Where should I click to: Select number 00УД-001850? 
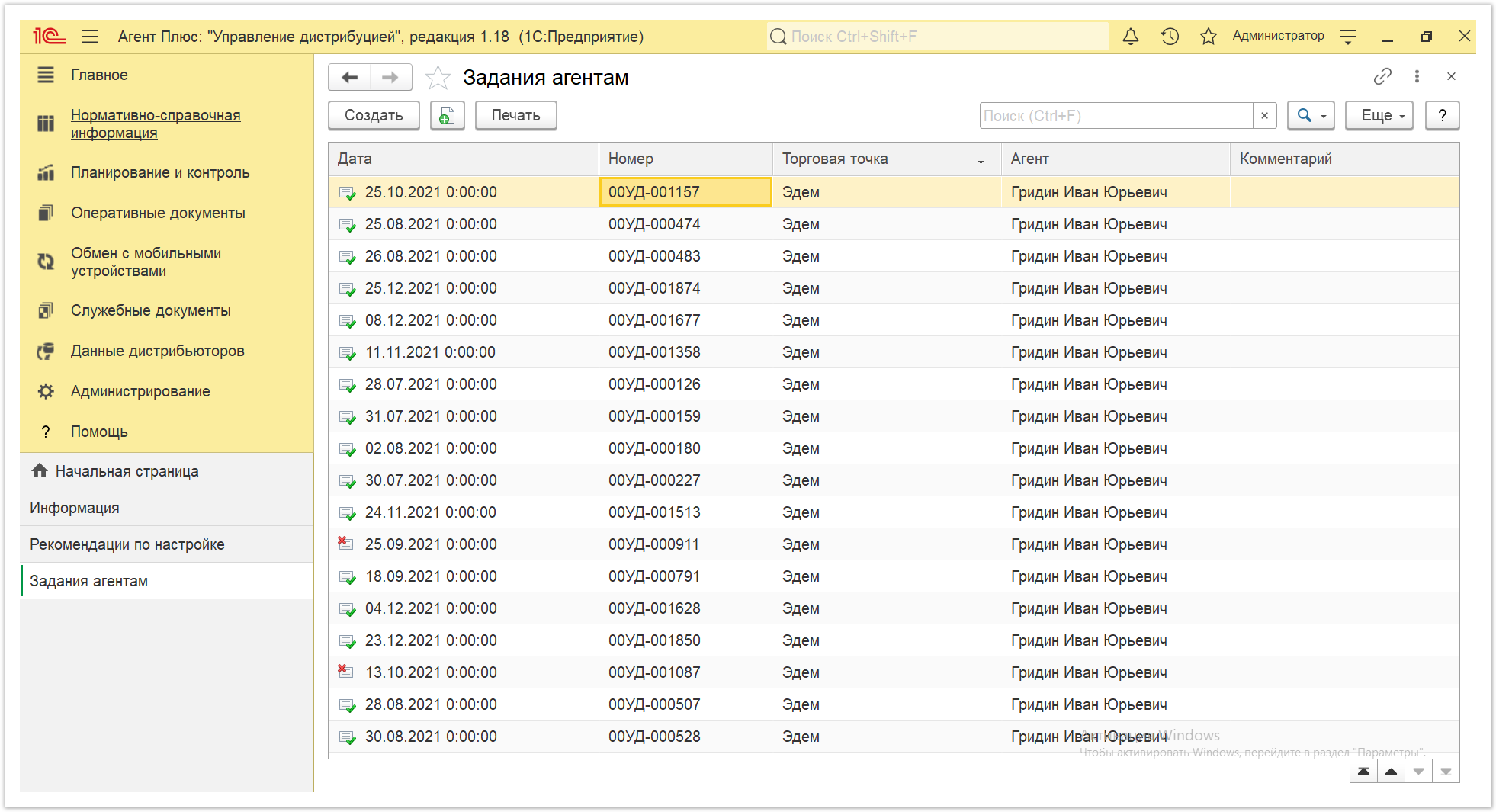tap(654, 640)
